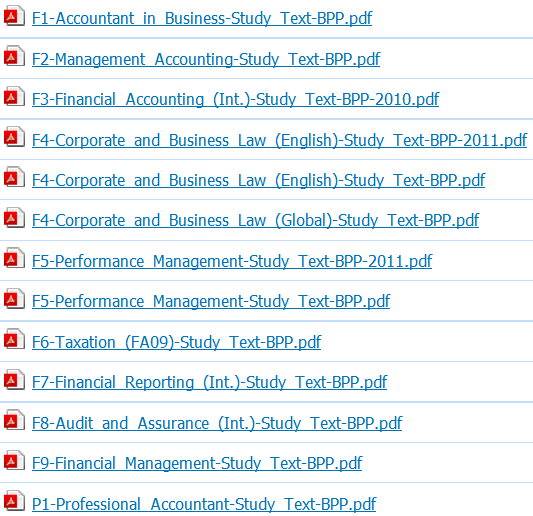533x516 pixels.
Task: Open F1-Accountant_in_Business-Study_Text-BPP.pdf link
Action: [202, 18]
